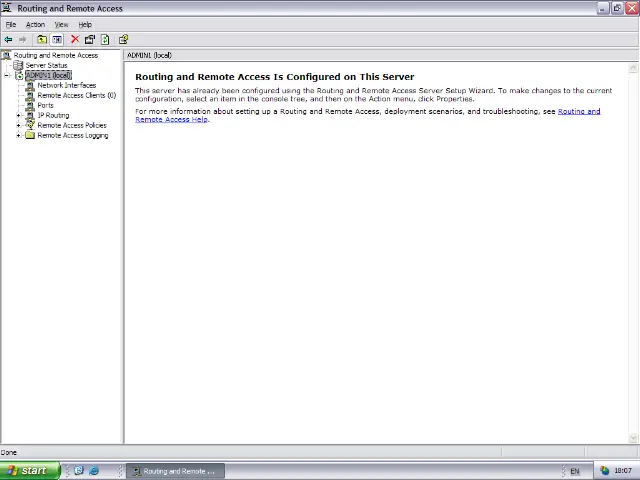
Task: Expand the IP Routing node
Action: pyautogui.click(x=19, y=115)
